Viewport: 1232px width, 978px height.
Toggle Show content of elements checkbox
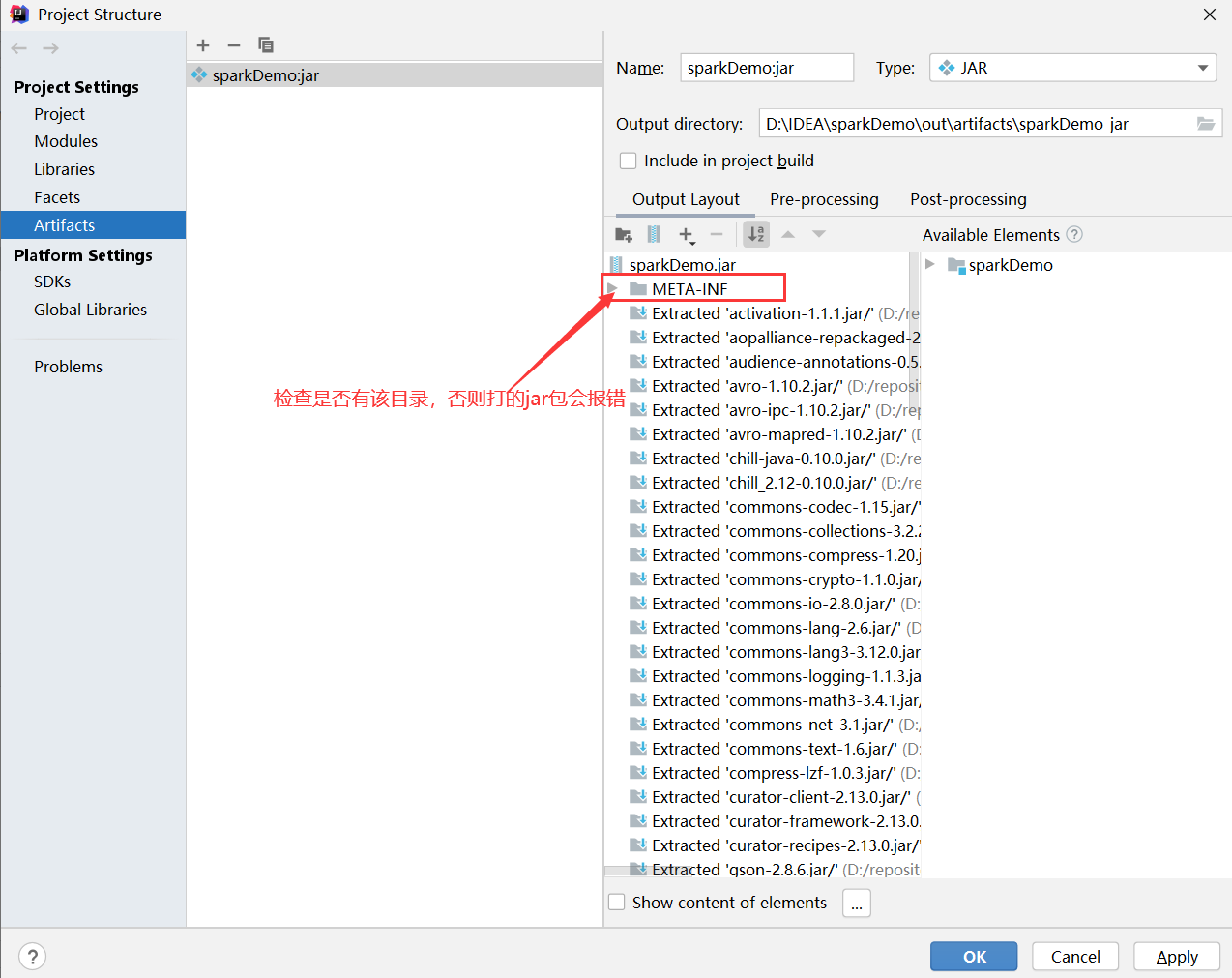coord(617,902)
